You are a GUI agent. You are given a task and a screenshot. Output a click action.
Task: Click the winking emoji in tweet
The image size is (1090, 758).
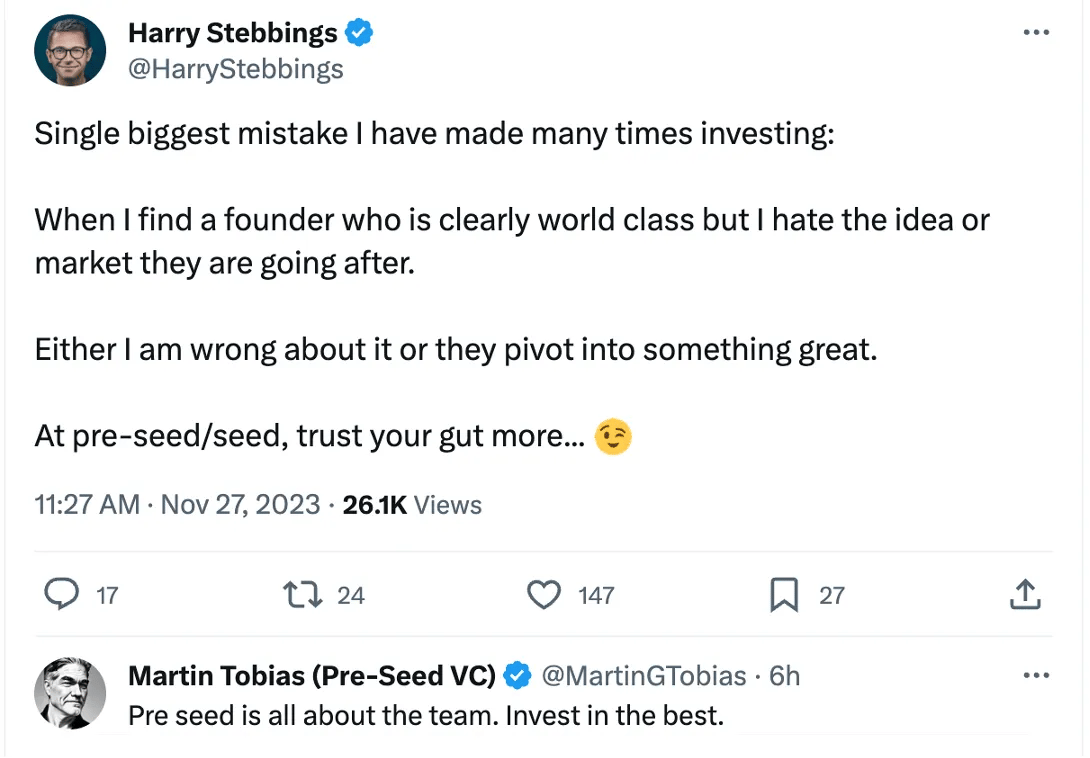[x=613, y=437]
